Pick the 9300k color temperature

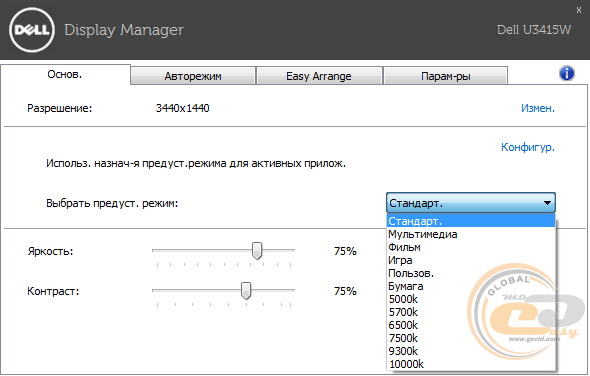pos(471,351)
